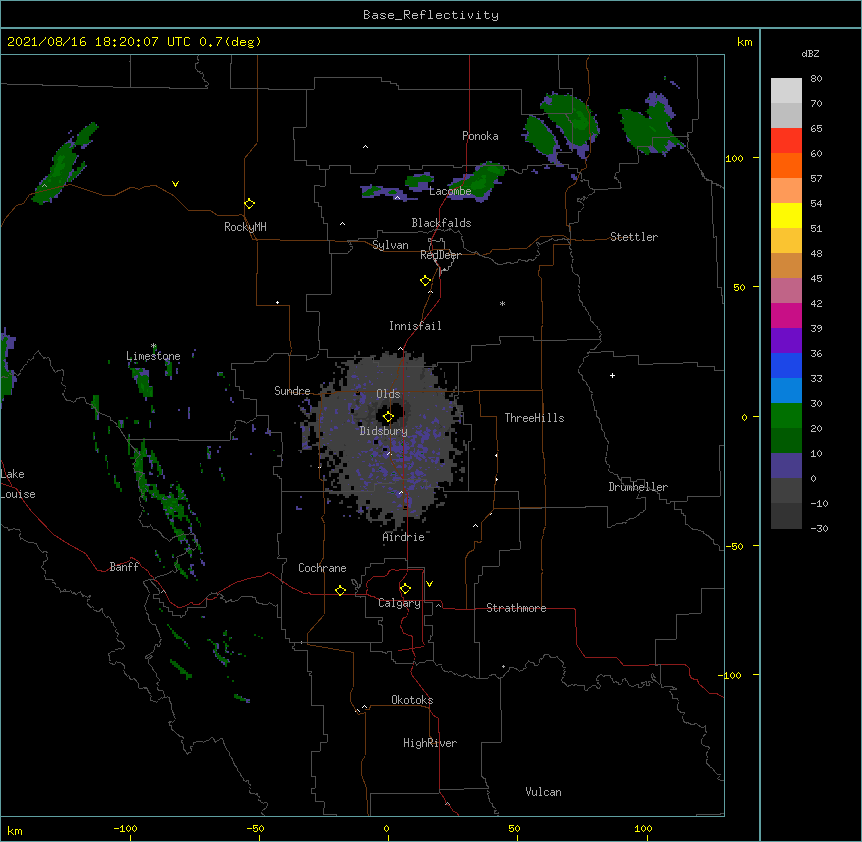This screenshot has width=862, height=842.
Task: Click the Calgary city label
Action: pyautogui.click(x=399, y=603)
